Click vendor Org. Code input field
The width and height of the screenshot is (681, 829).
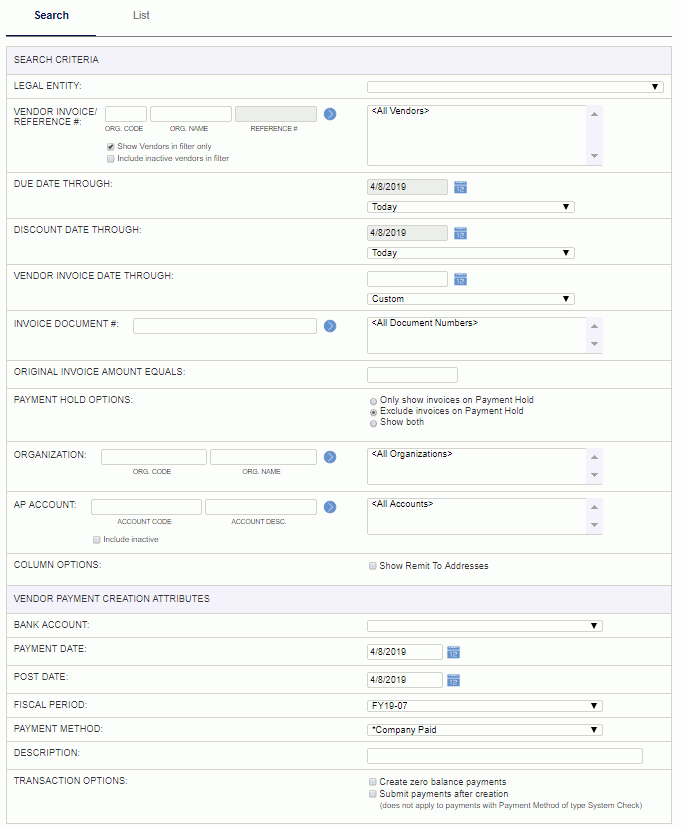click(x=126, y=114)
